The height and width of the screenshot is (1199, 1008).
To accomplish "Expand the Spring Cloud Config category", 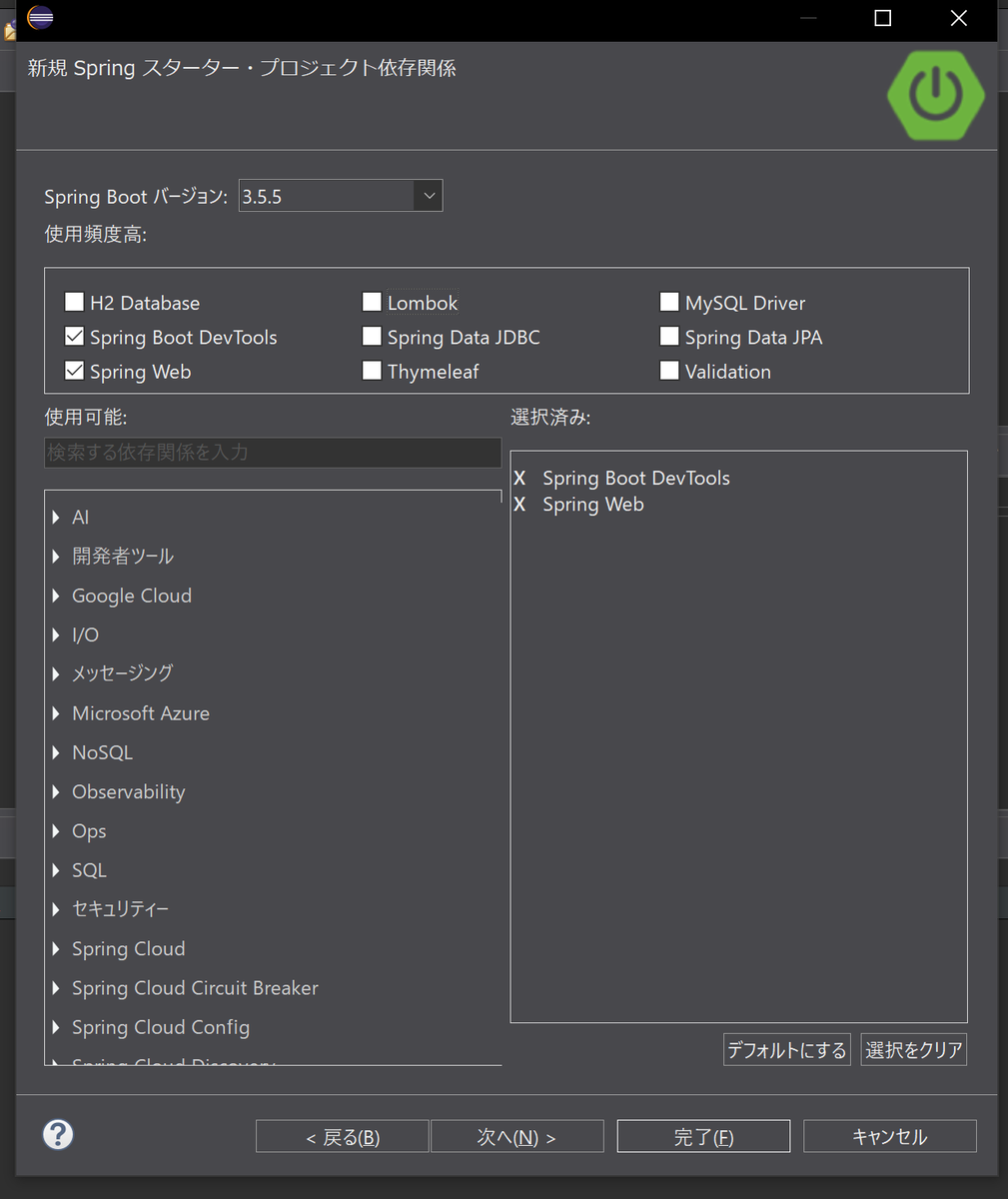I will click(56, 1027).
